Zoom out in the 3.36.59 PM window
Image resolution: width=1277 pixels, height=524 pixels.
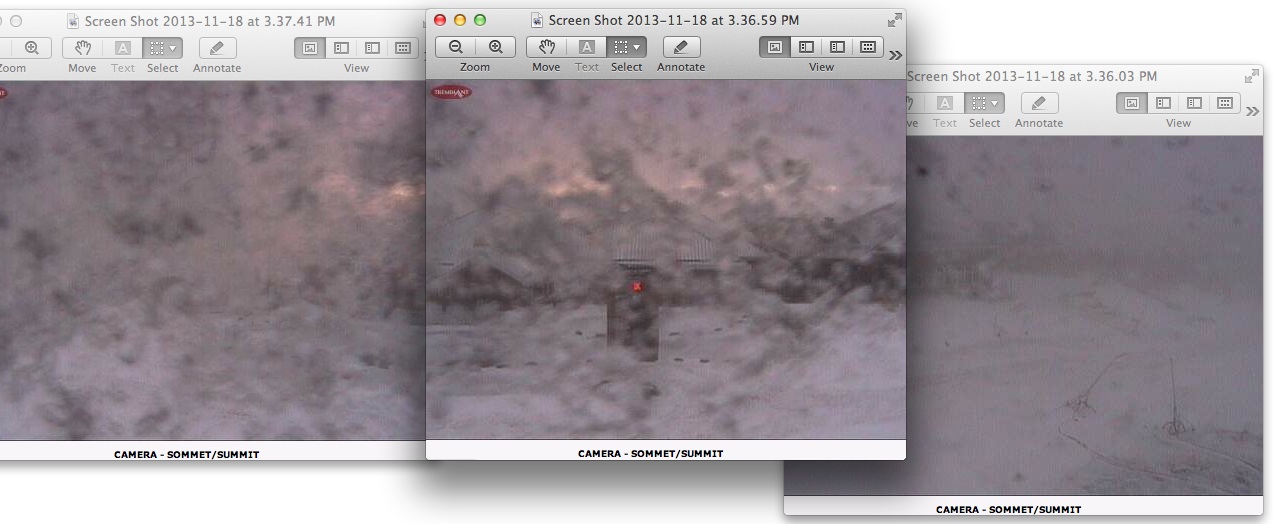point(456,47)
